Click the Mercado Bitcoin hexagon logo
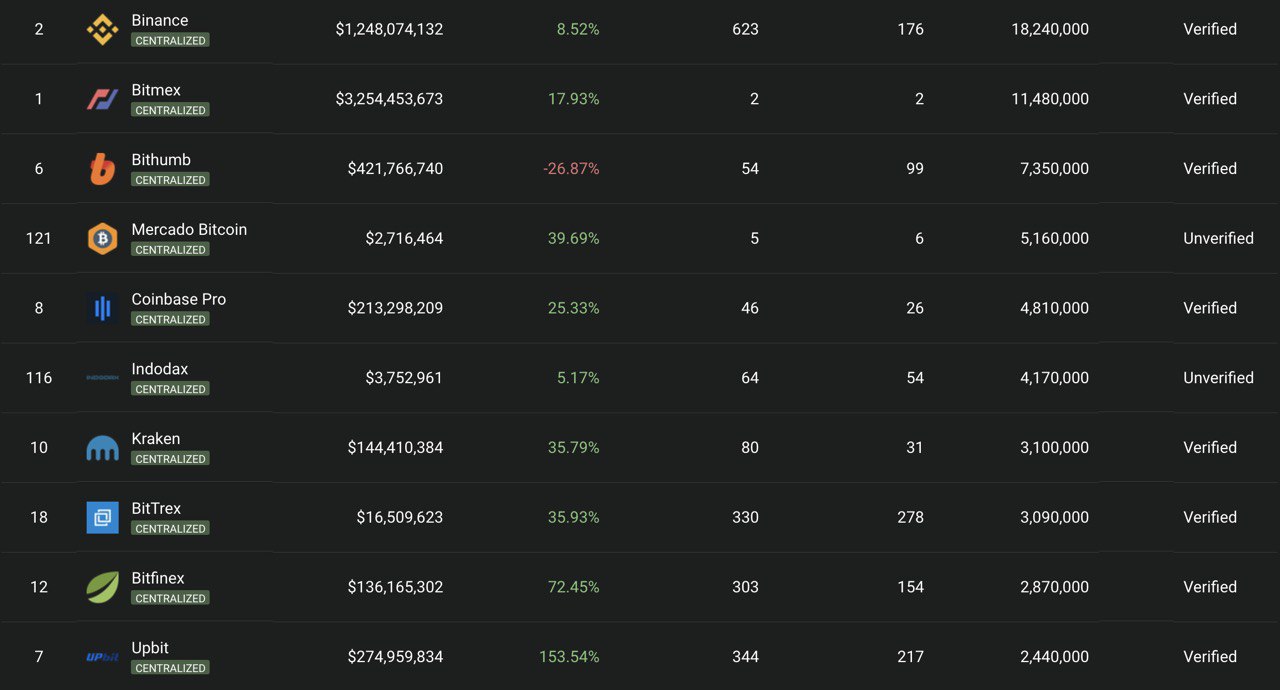The image size is (1280, 690). pyautogui.click(x=102, y=238)
